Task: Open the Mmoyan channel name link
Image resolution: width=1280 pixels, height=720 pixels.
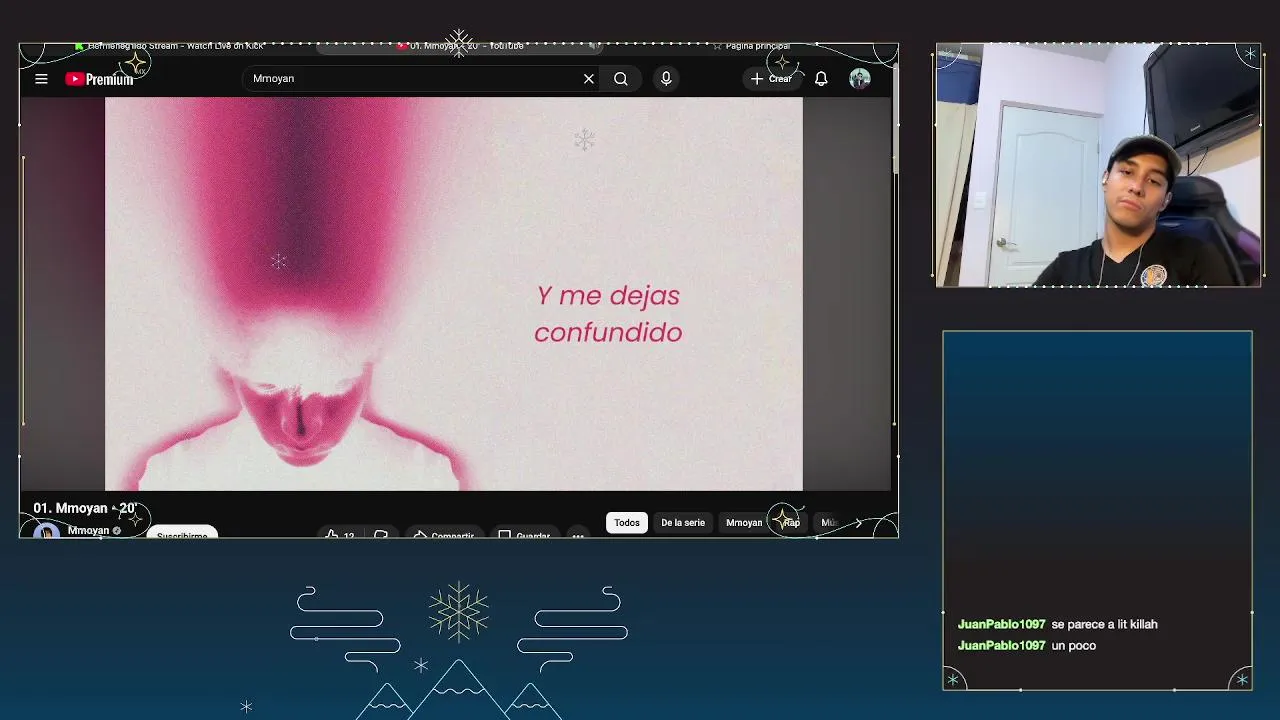Action: 88,531
